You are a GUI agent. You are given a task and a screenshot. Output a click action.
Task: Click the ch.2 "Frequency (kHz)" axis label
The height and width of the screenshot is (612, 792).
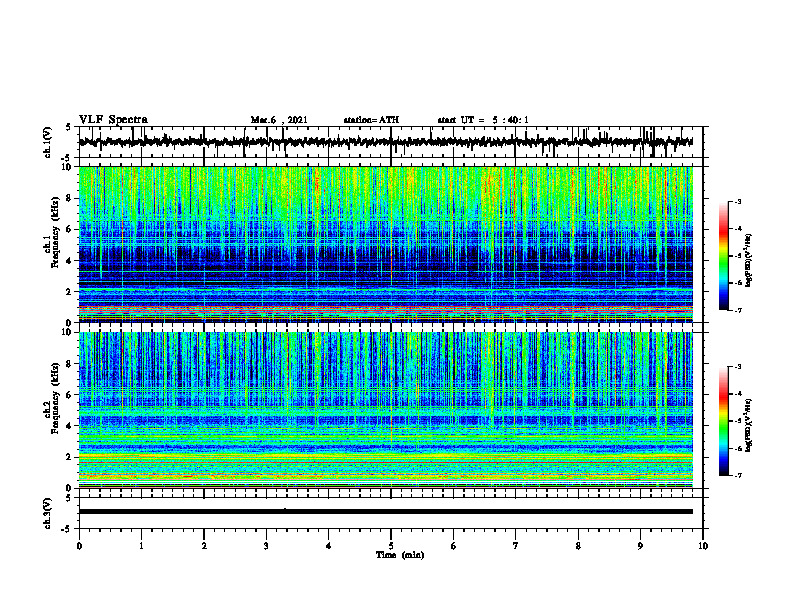(55, 398)
